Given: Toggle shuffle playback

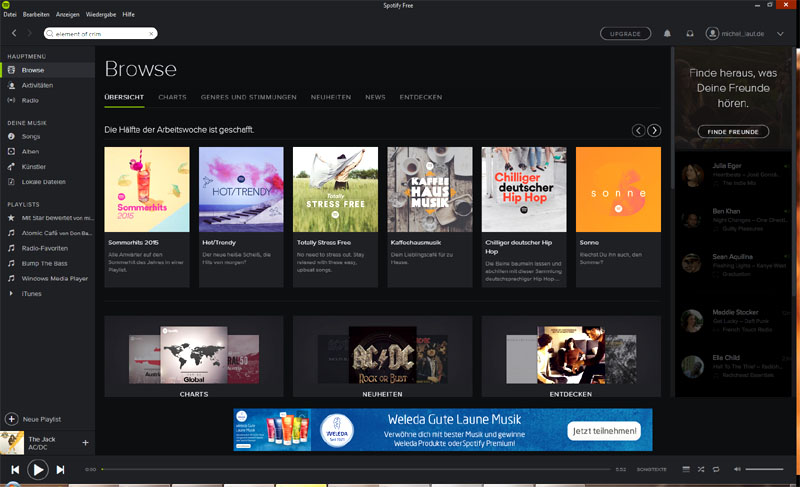Looking at the screenshot, I should click(x=701, y=469).
